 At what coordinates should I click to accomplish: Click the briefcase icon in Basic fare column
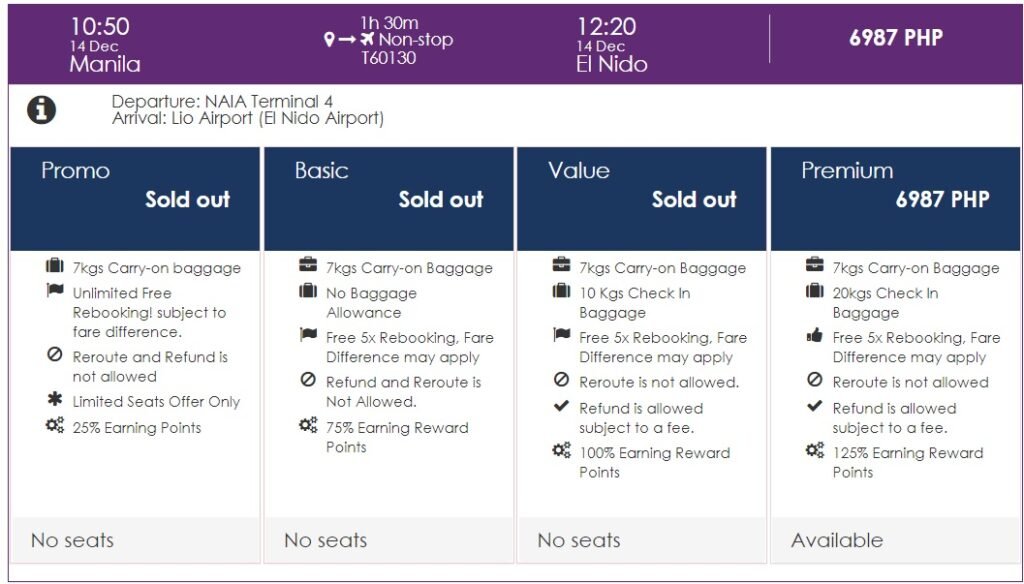point(308,266)
